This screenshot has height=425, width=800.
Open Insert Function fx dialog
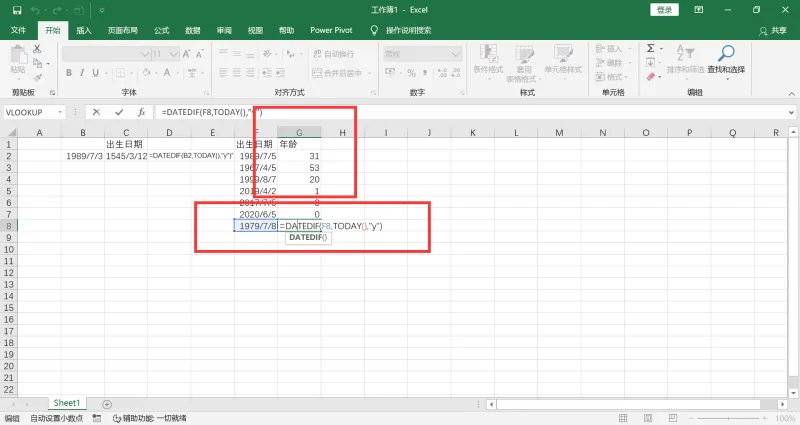tap(141, 112)
